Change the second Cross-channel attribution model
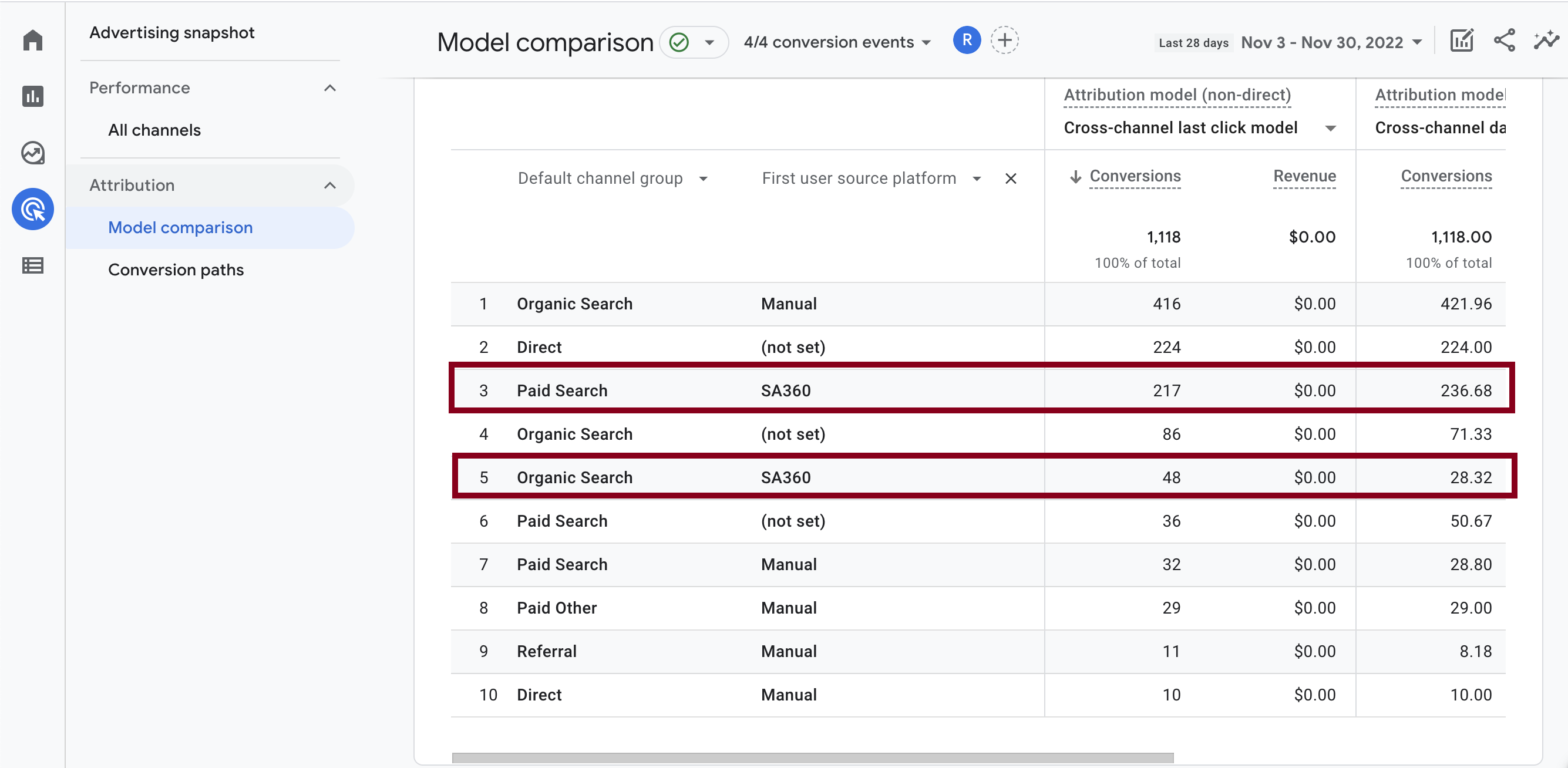The height and width of the screenshot is (768, 1568). (x=1440, y=128)
